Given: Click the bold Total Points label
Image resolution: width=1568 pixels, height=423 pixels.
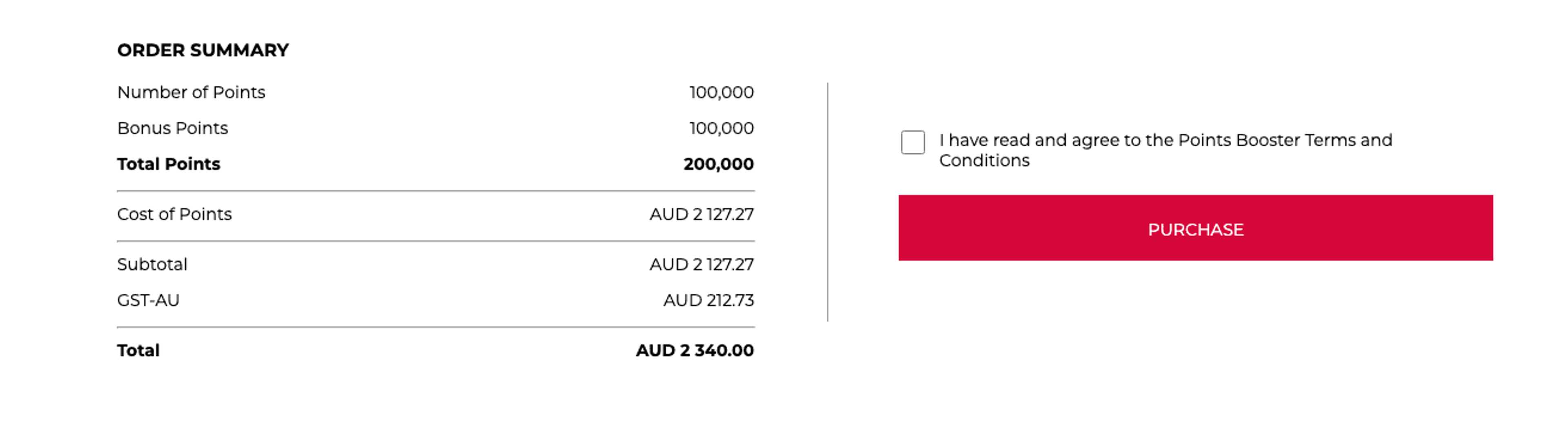Looking at the screenshot, I should pos(169,164).
